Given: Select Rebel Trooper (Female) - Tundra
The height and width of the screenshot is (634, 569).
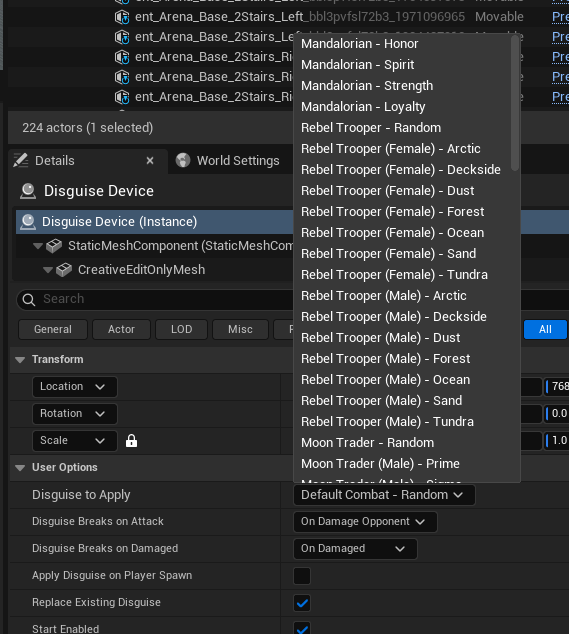Looking at the screenshot, I should [394, 275].
